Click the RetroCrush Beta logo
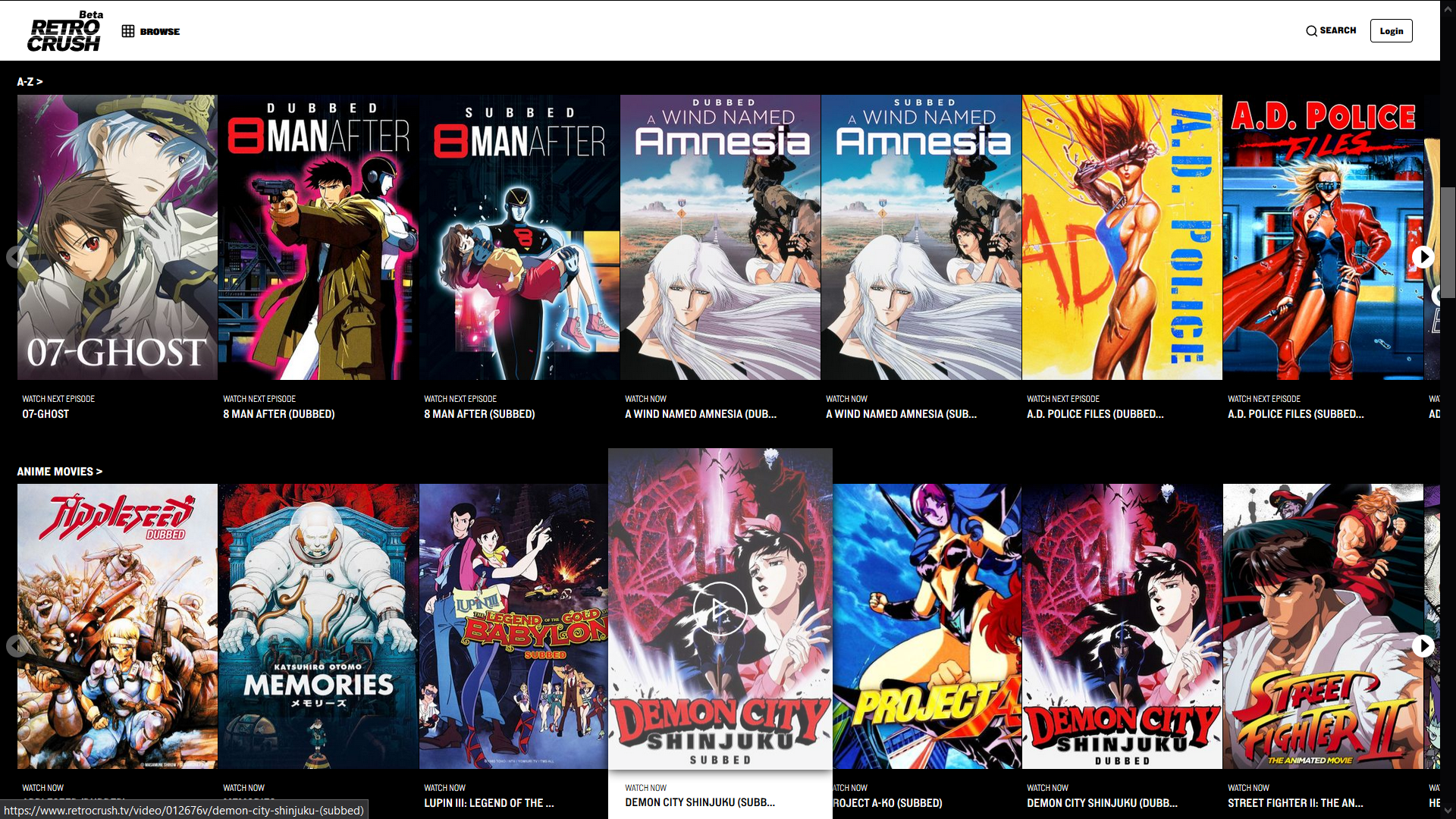Viewport: 1456px width, 819px height. point(65,31)
